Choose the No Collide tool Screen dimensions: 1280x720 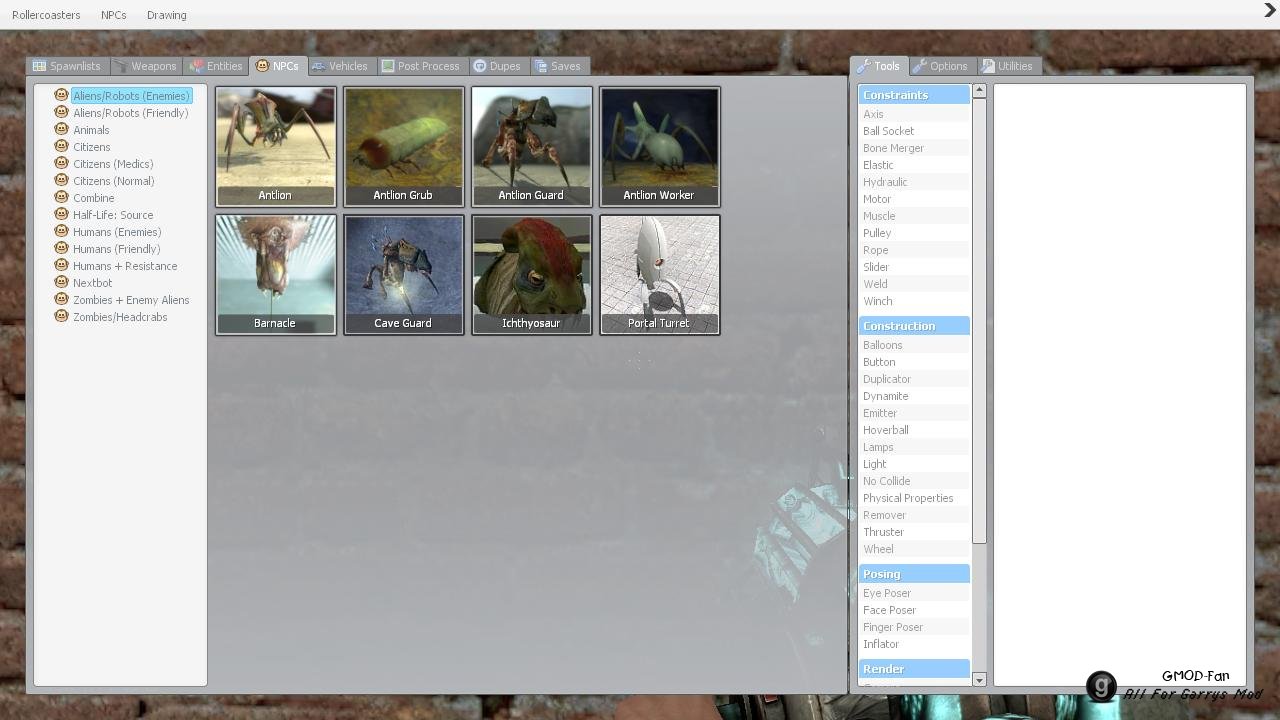click(914, 481)
